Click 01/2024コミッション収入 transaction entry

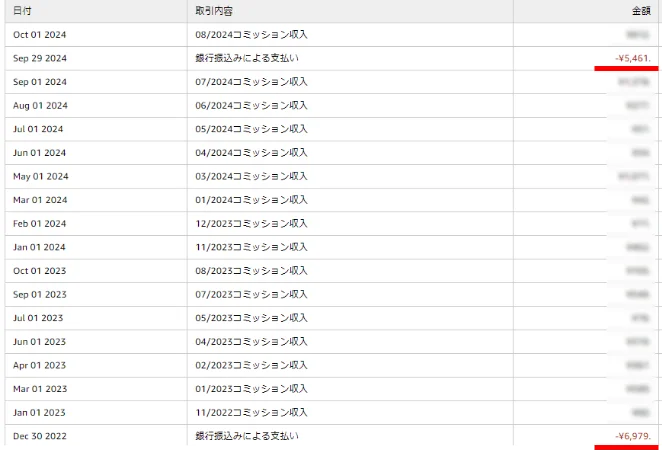pos(251,200)
